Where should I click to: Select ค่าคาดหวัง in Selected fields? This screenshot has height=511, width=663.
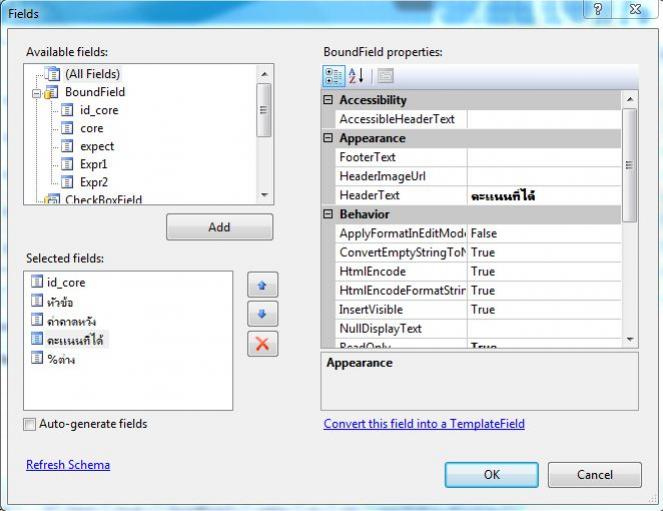point(71,321)
